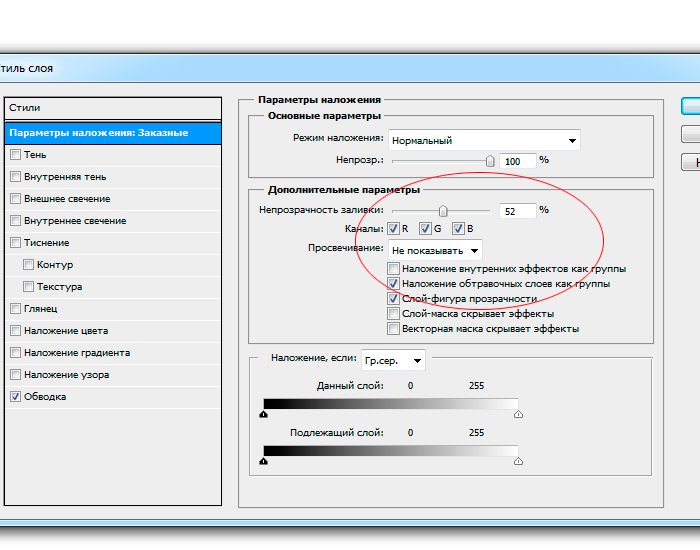700x550 pixels.
Task: Uncheck the R channel checkbox
Action: [x=394, y=229]
